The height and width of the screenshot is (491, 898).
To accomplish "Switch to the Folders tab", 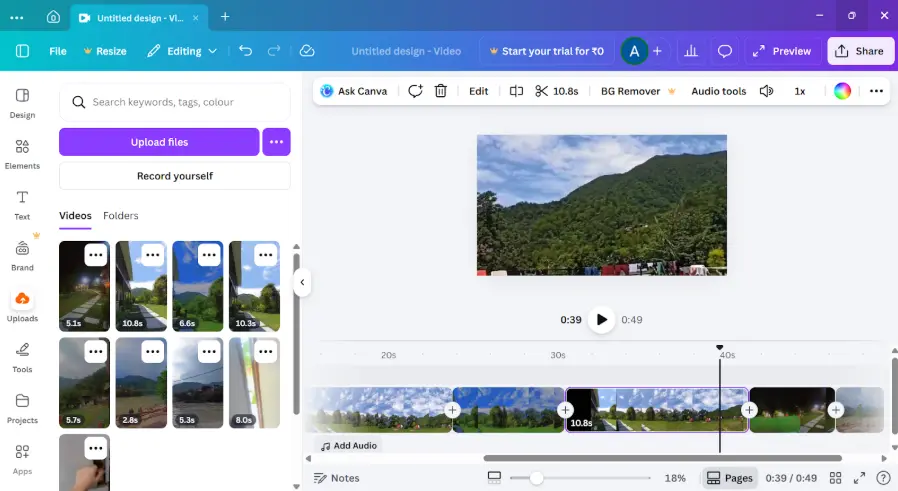I will coord(121,216).
